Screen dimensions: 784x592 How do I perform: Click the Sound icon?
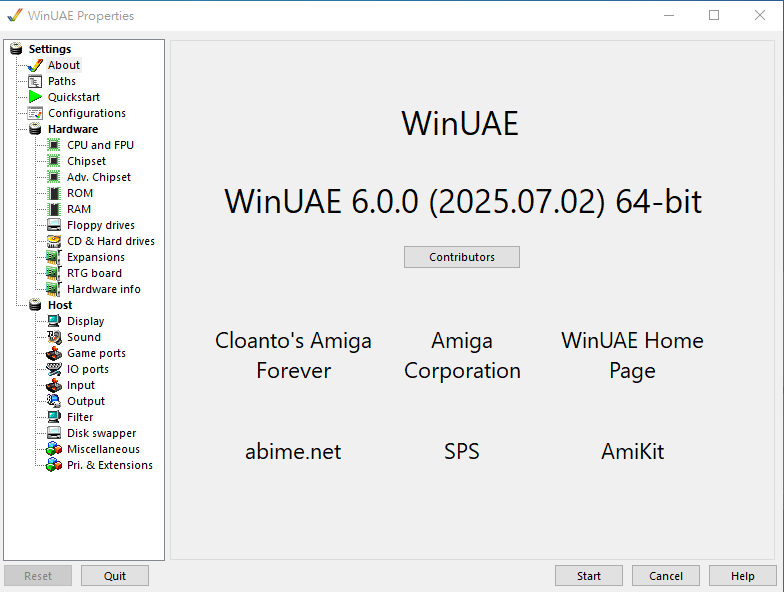click(x=54, y=337)
